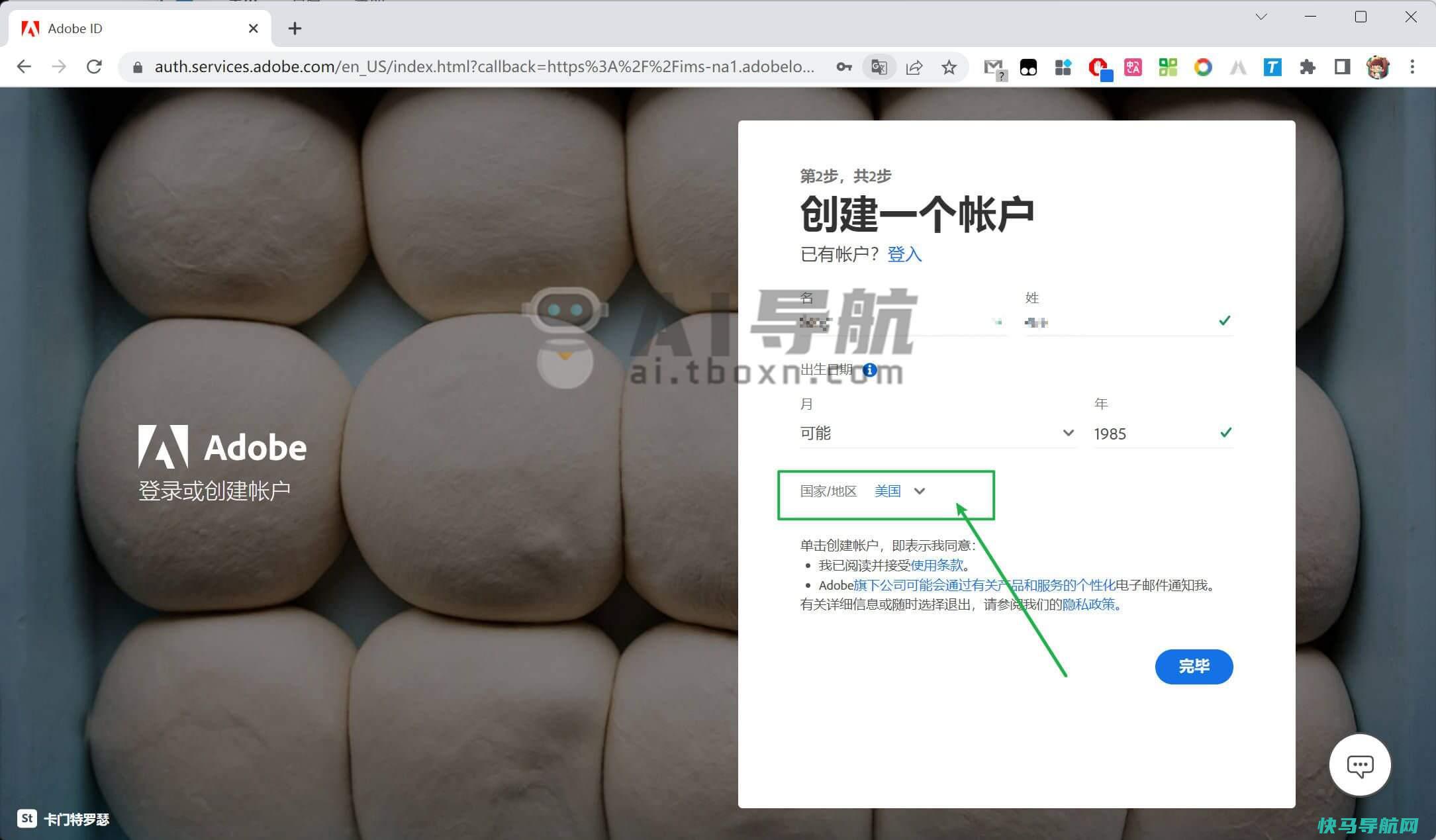The image size is (1436, 840).
Task: Maximize the browser window
Action: click(1361, 17)
